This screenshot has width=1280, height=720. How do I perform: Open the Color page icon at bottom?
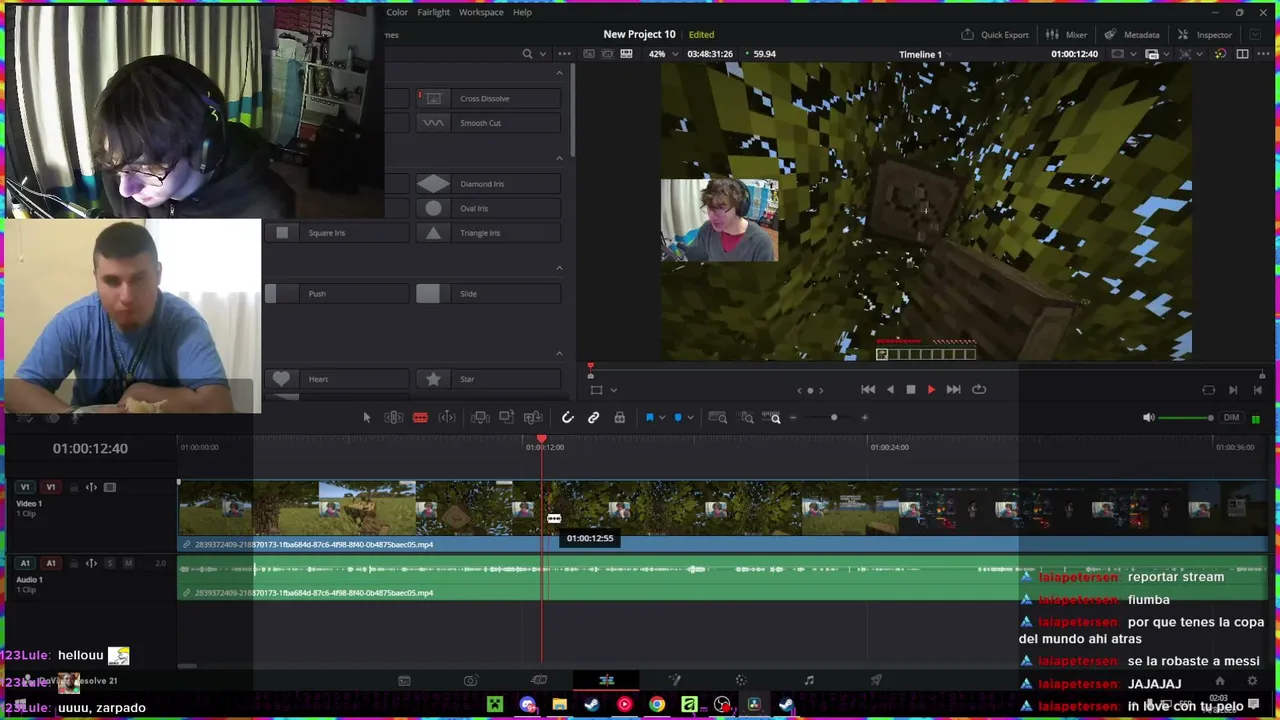pos(741,681)
